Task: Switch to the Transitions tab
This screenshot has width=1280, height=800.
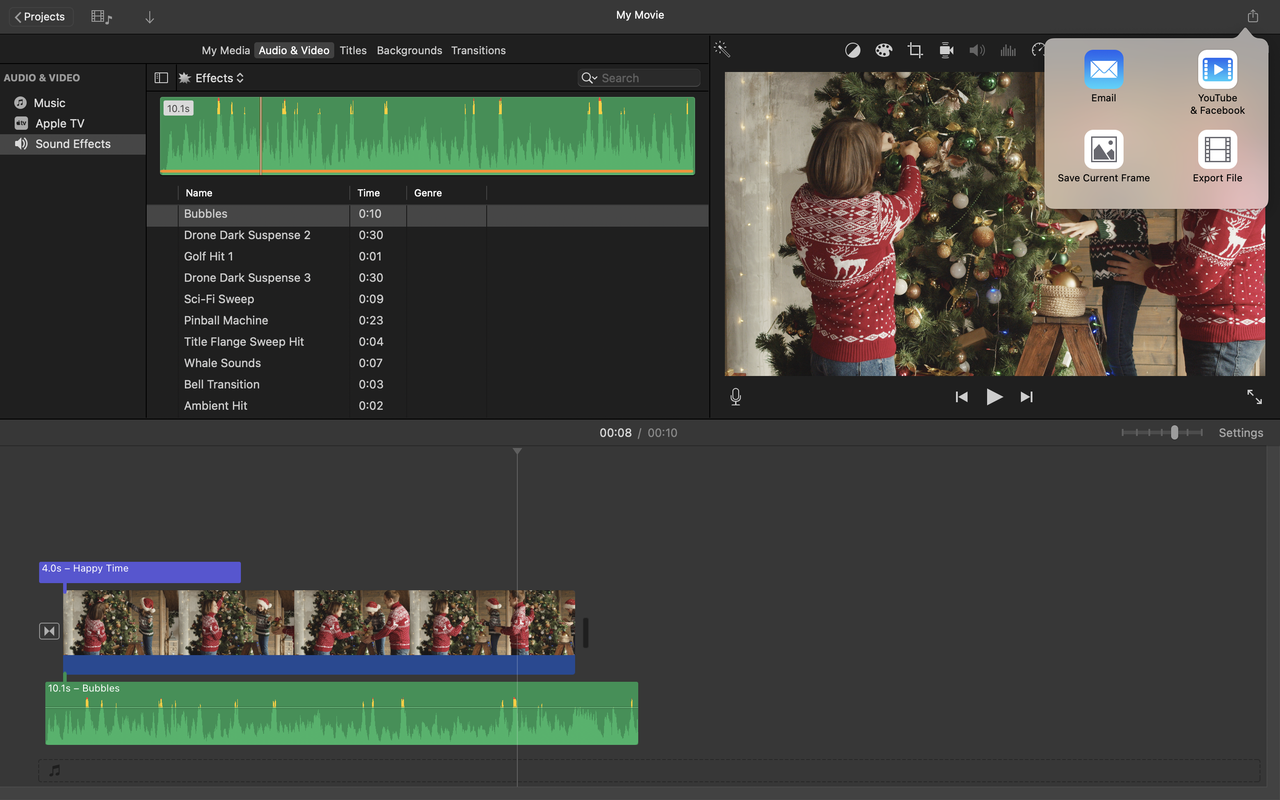Action: coord(478,50)
